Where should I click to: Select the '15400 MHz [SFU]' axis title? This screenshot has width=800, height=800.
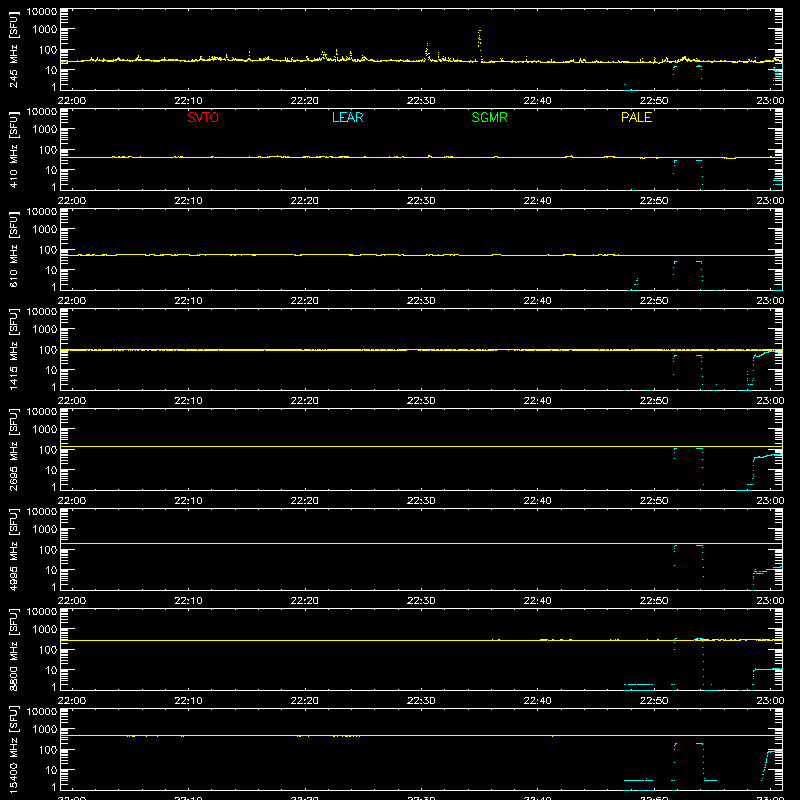14,749
